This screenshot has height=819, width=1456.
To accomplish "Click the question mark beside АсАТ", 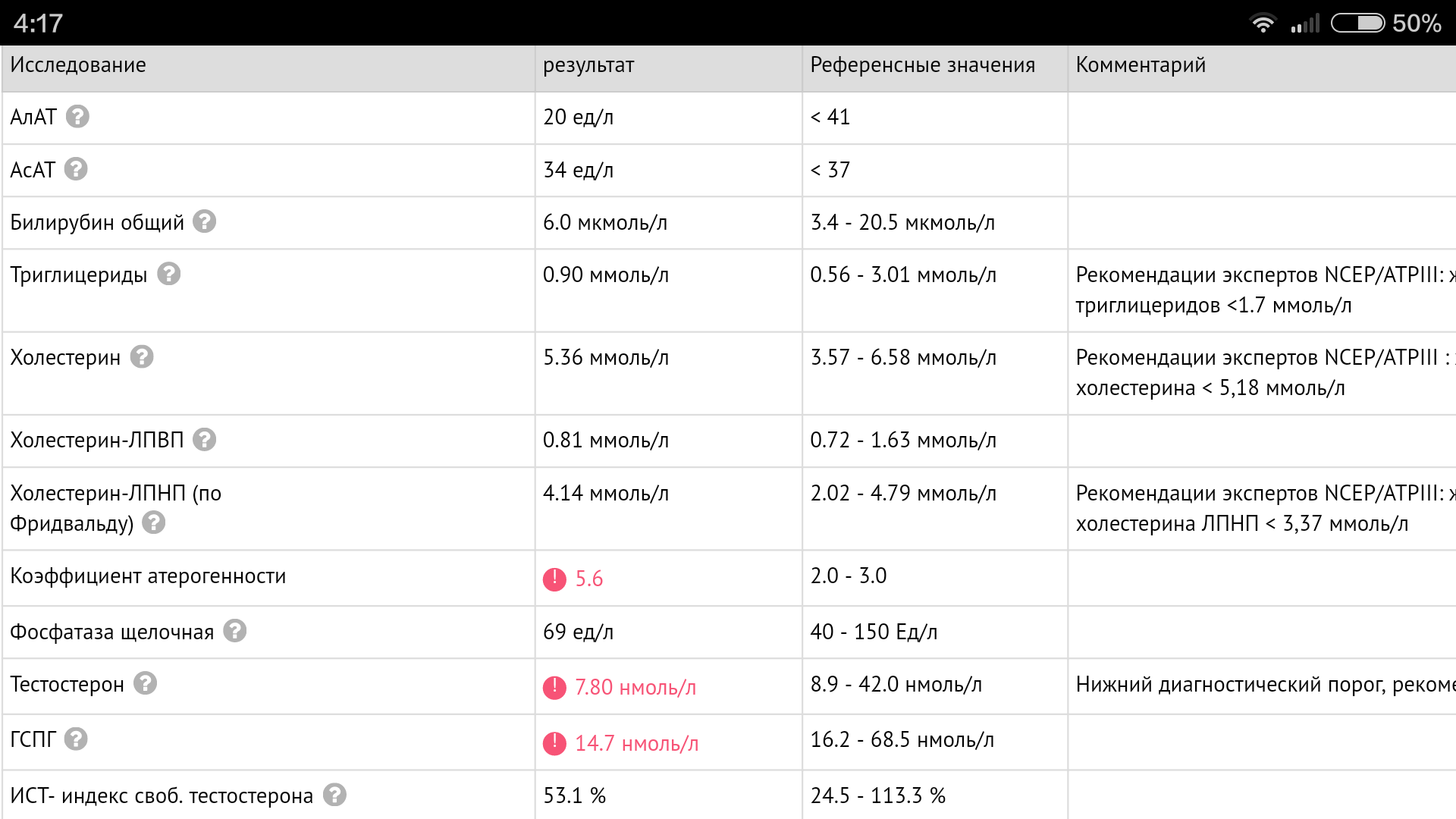I will pyautogui.click(x=76, y=169).
